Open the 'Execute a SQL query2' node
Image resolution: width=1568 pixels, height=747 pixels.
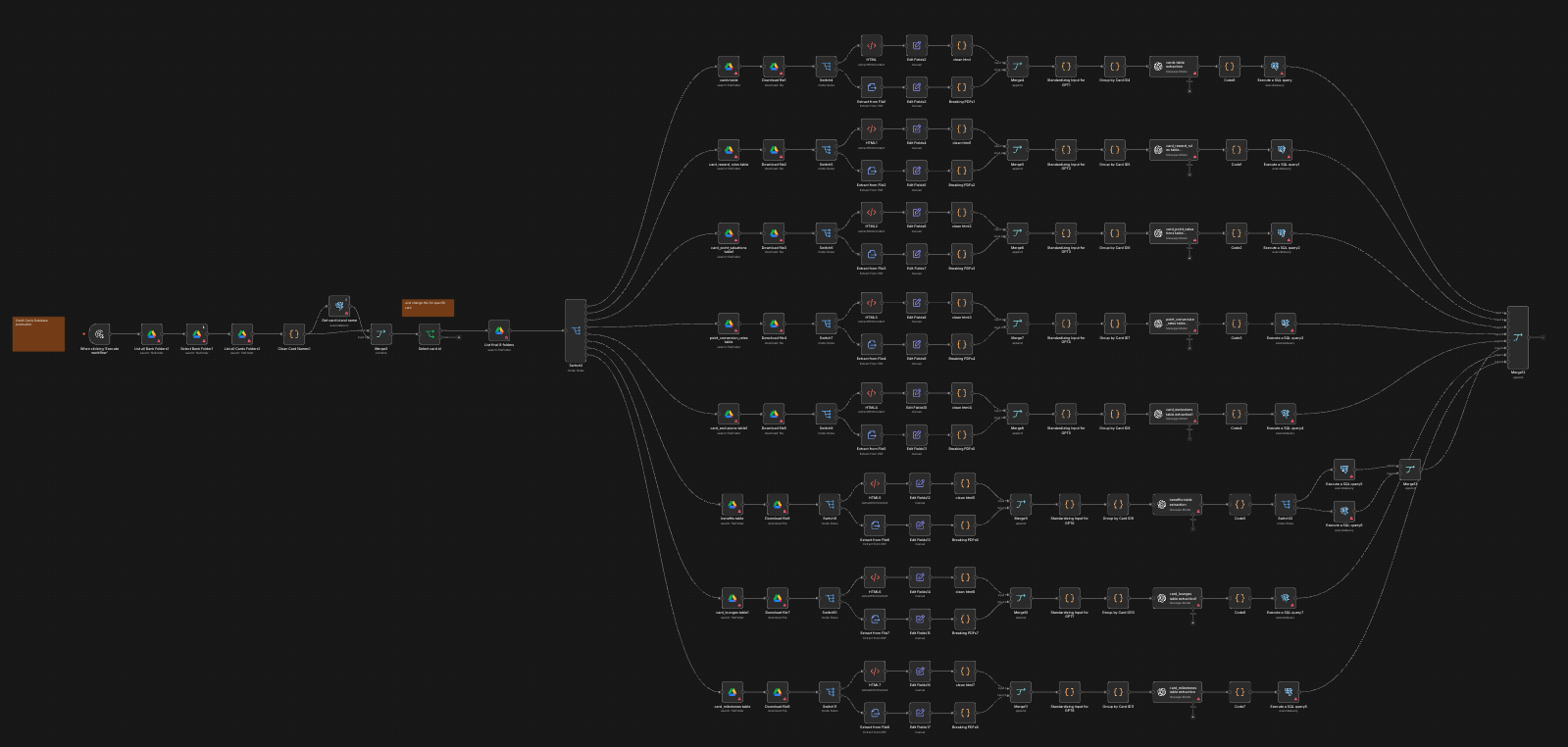point(1281,233)
